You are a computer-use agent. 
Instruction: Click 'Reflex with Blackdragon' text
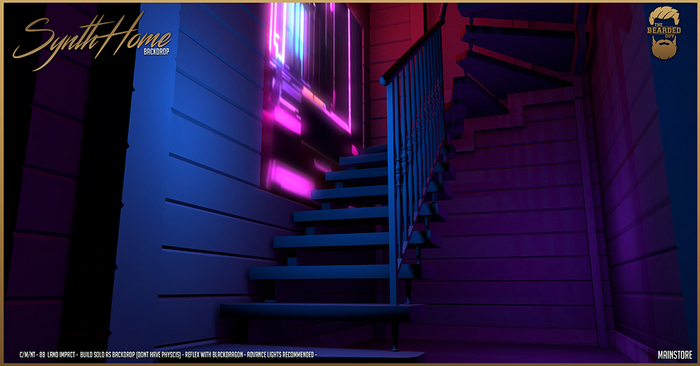[214, 355]
